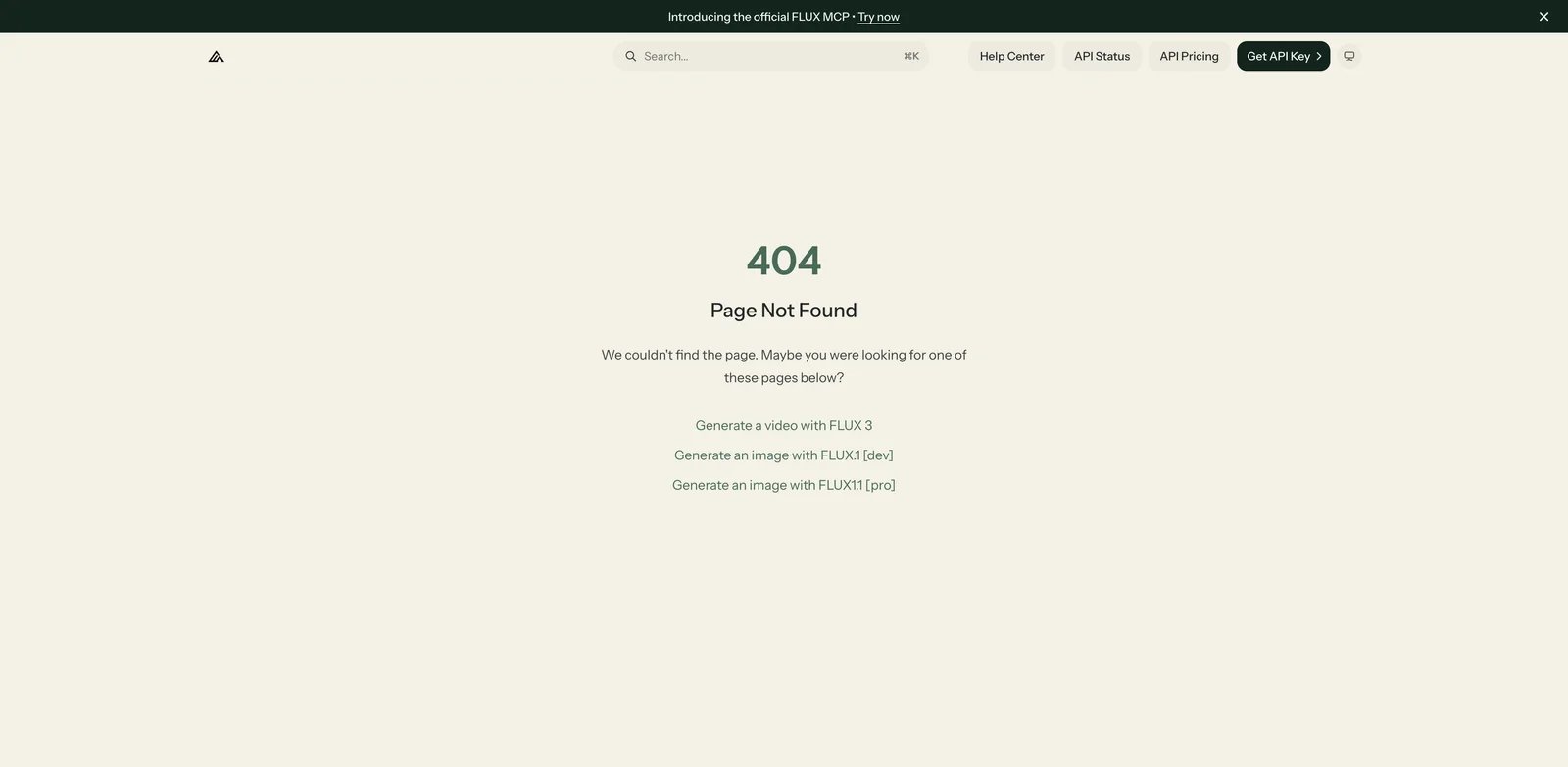Screen dimensions: 1568x767
Task: Click the text starting "We couldn't find the page"
Action: coord(784,365)
